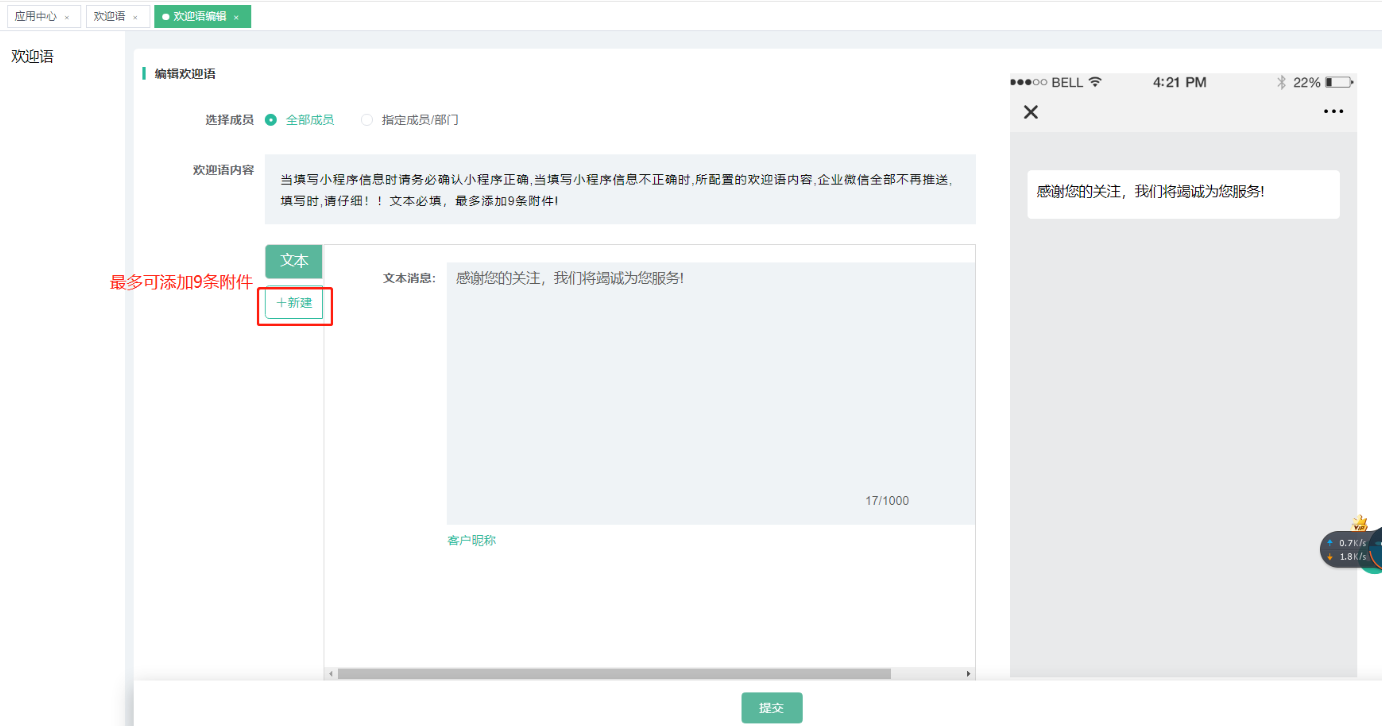
Task: Click the scrollbar left arrow
Action: point(331,674)
